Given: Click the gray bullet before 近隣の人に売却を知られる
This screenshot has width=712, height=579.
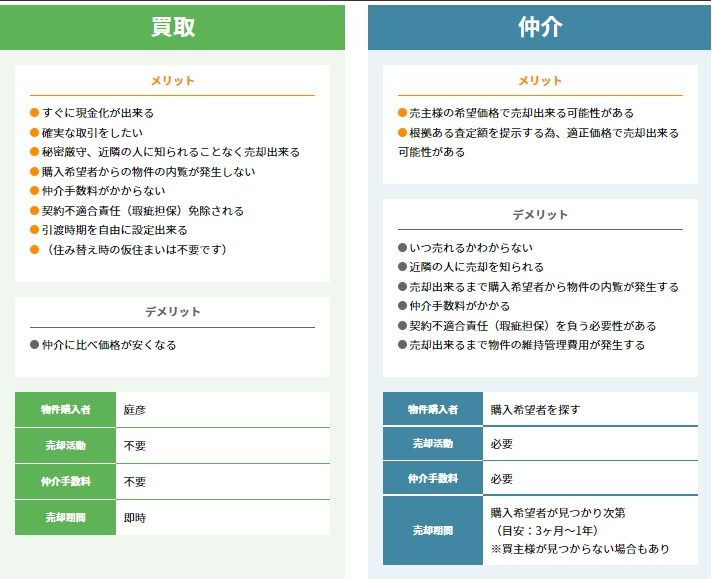Looking at the screenshot, I should tap(403, 267).
